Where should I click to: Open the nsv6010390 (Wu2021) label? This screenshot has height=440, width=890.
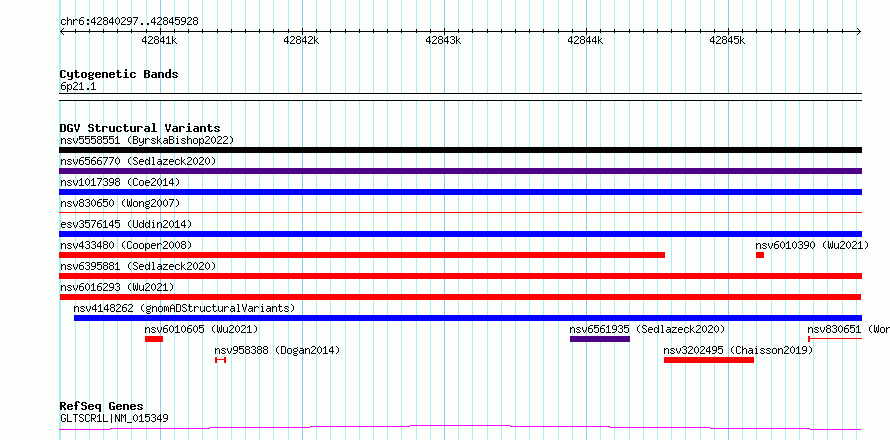(x=812, y=245)
